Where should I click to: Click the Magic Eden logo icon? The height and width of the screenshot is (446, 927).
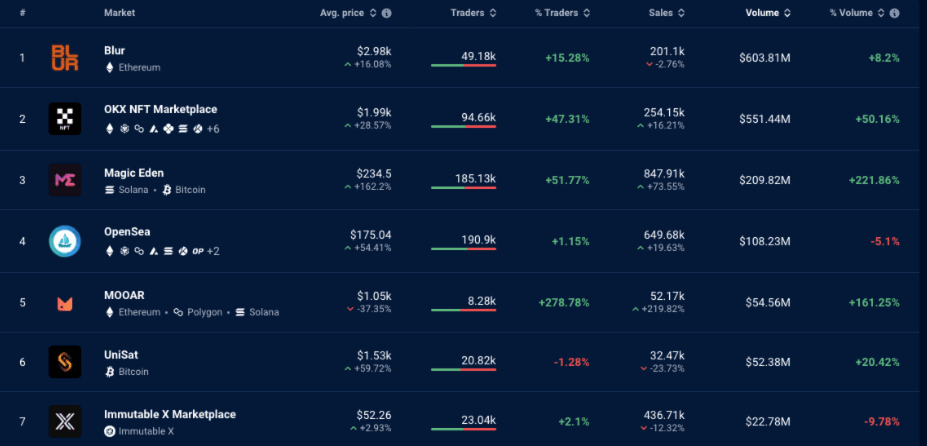coord(65,180)
